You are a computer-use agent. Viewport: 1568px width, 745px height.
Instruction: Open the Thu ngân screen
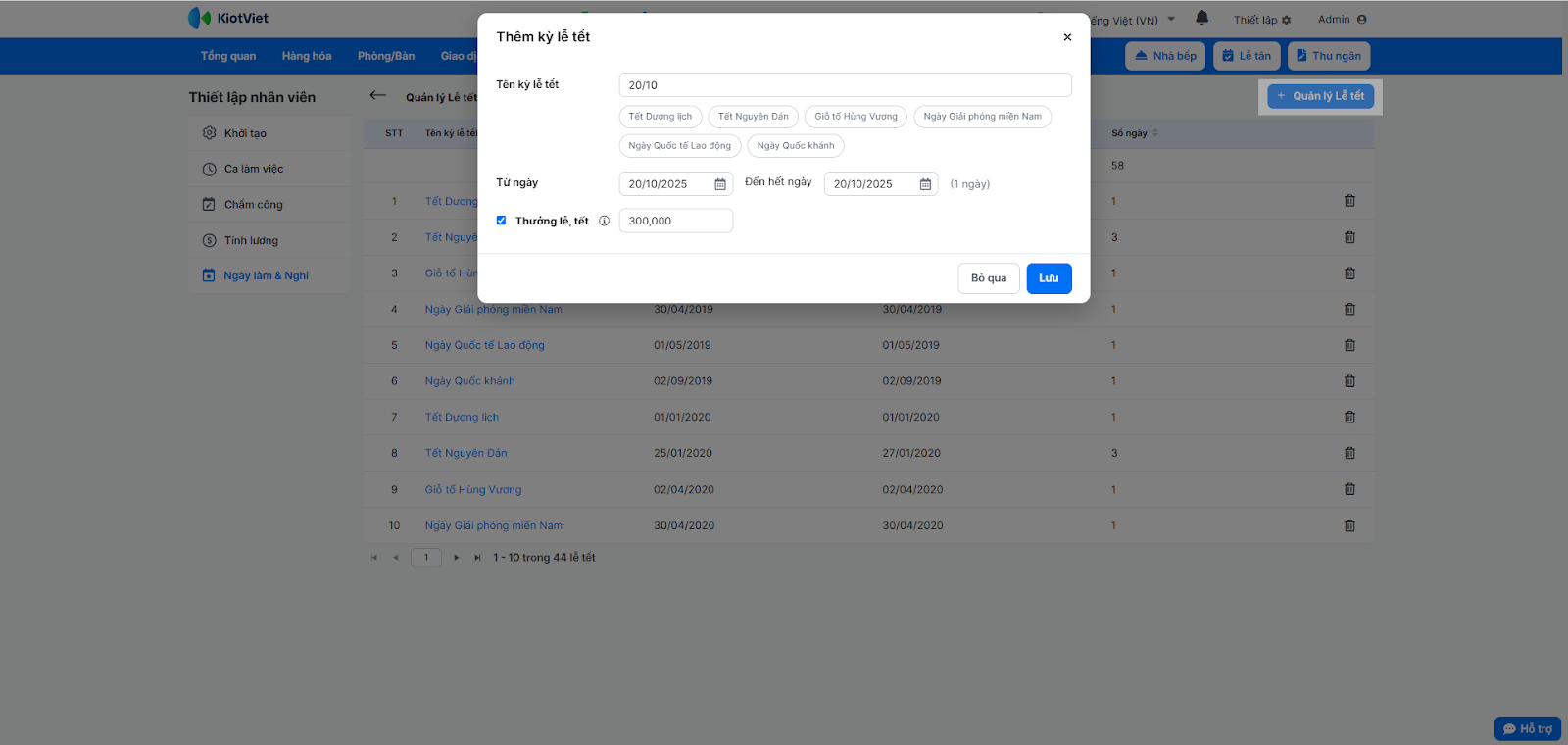(1328, 56)
